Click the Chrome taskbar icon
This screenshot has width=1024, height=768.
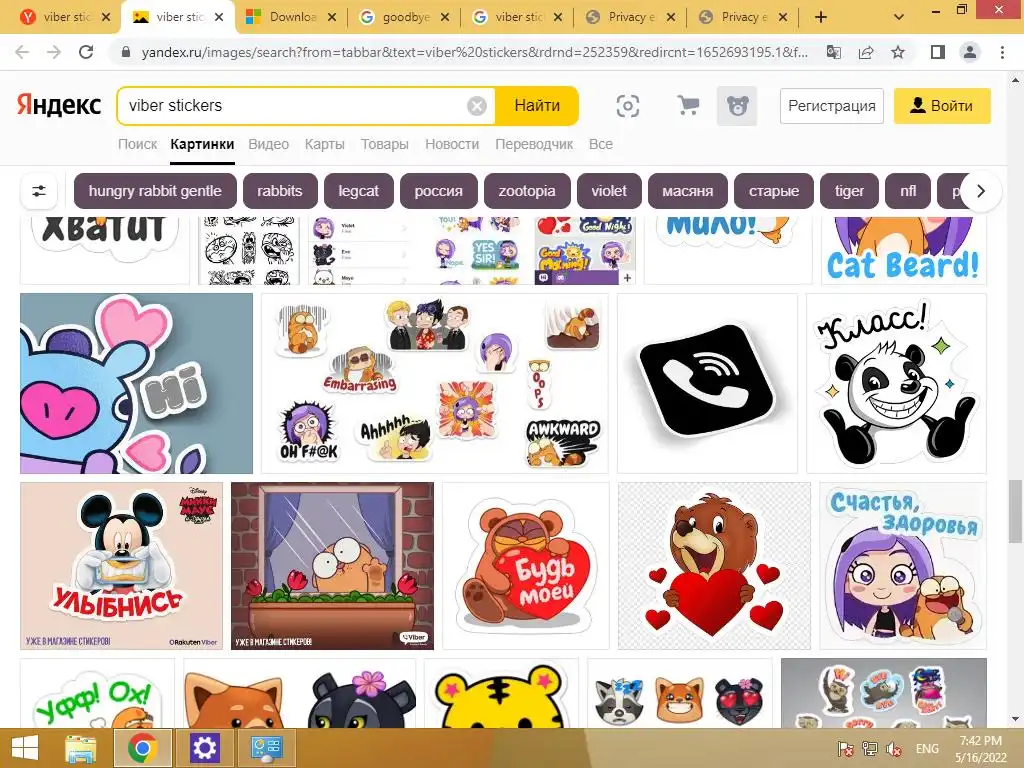coord(143,748)
